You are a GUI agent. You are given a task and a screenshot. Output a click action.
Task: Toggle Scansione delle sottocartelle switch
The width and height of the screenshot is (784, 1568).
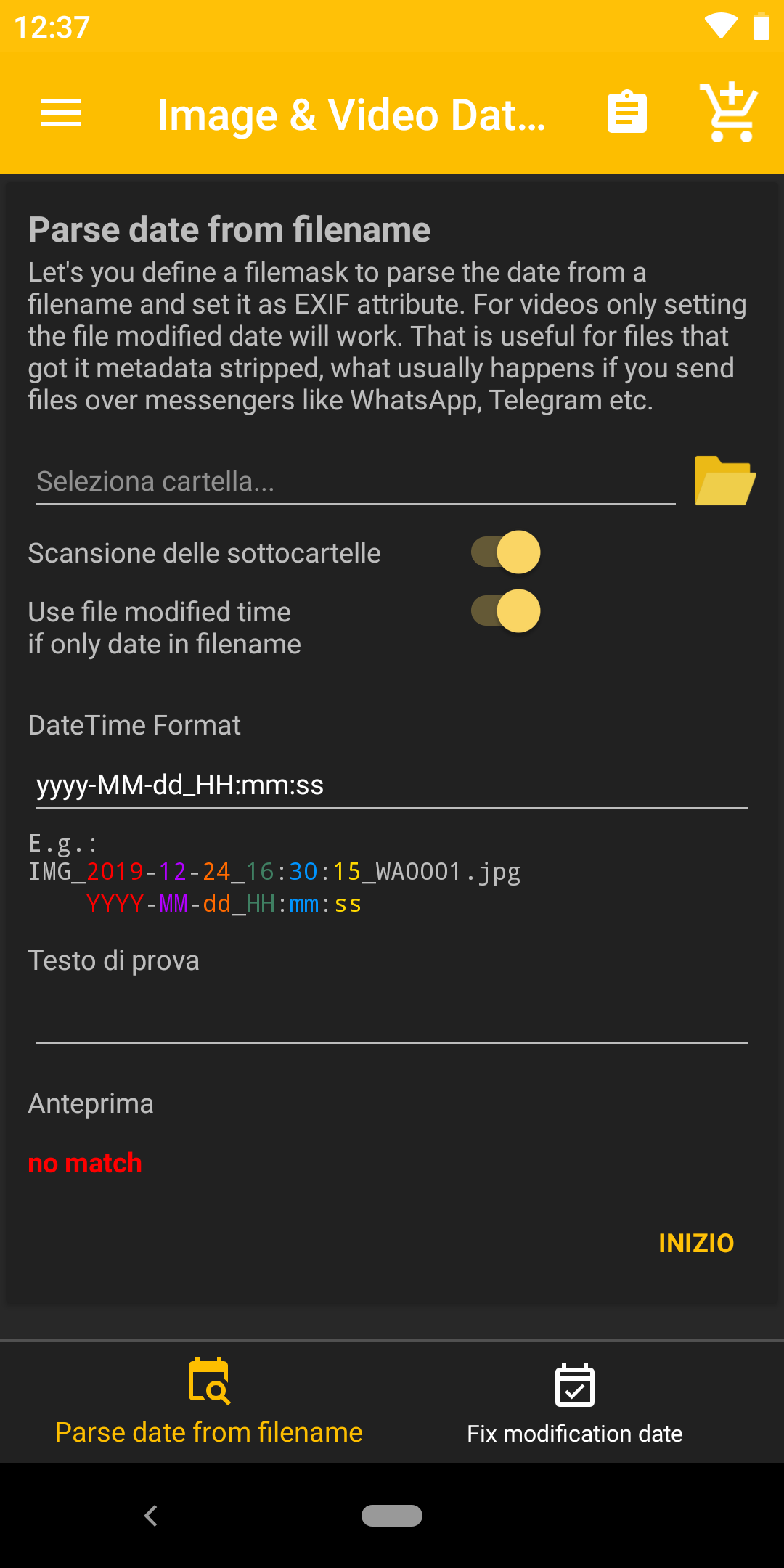pos(506,552)
